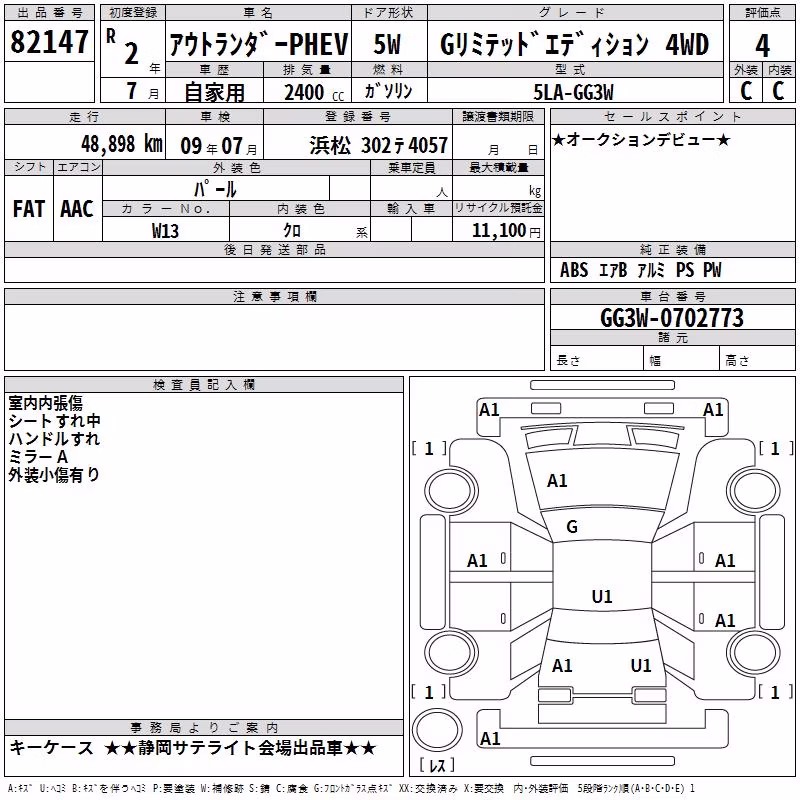
Task: Click the shift type FAT
Action: coord(29,209)
